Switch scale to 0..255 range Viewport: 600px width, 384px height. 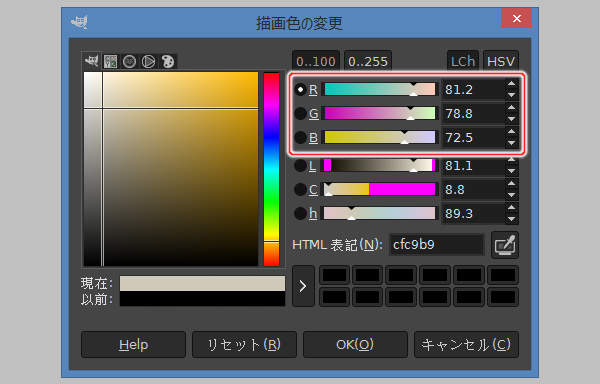click(368, 61)
